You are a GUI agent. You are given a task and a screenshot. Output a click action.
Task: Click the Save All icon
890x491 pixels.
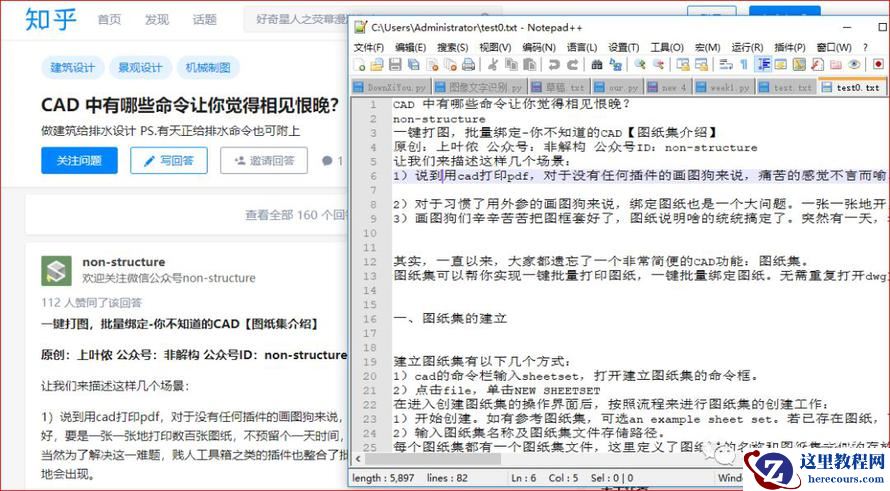tap(413, 65)
